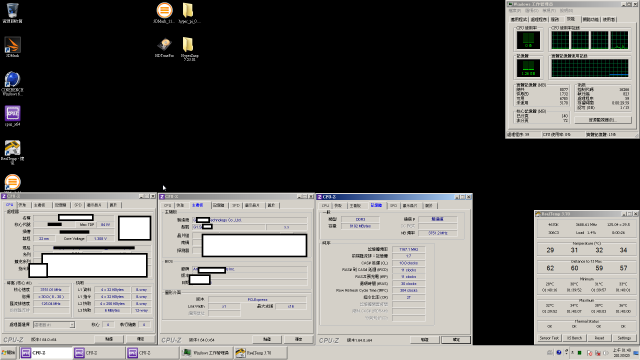Open the SPD tab in left CPU-Z window
The height and width of the screenshot is (360, 640).
point(78,205)
